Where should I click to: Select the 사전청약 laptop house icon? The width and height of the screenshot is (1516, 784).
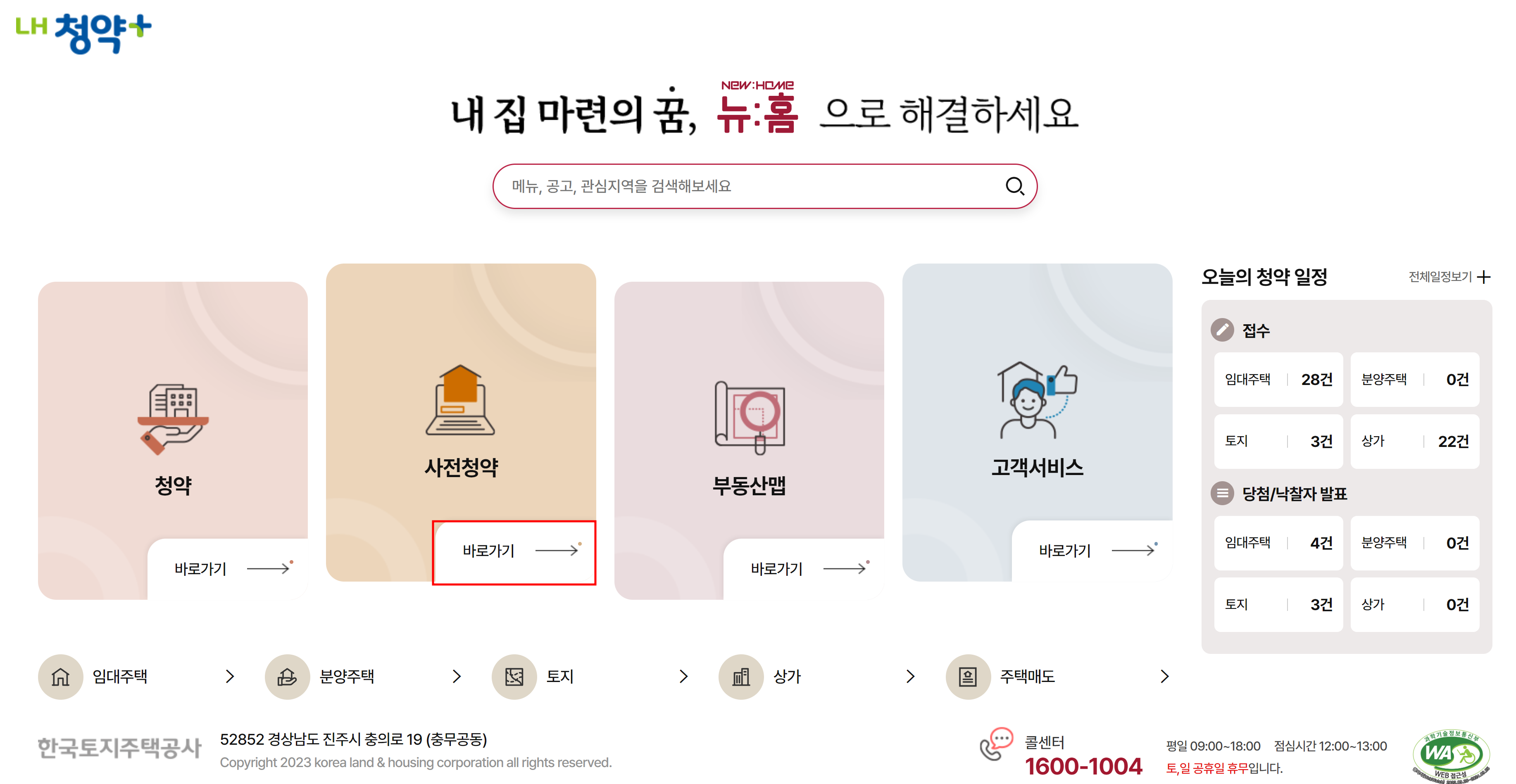(x=460, y=400)
